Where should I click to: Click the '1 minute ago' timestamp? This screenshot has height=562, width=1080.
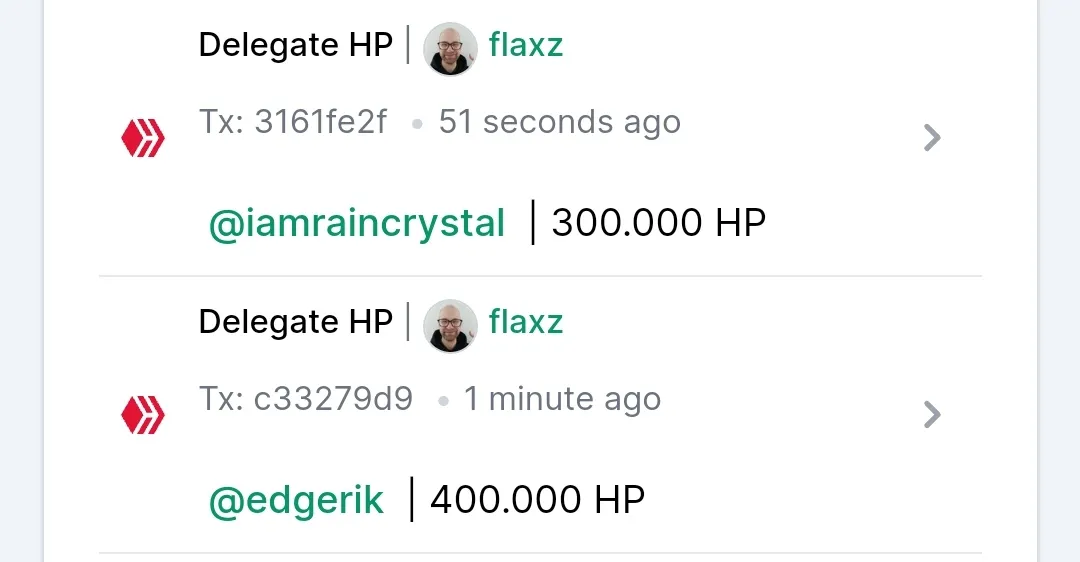click(x=563, y=400)
